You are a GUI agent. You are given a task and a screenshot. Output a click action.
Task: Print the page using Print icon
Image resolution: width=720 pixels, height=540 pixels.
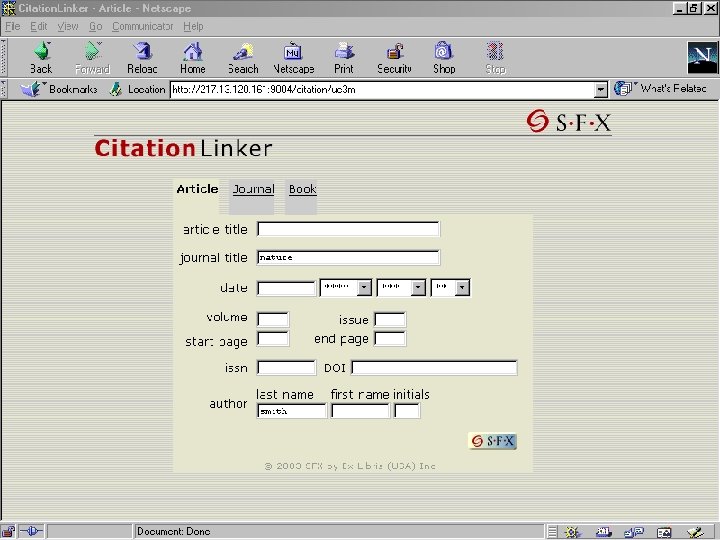(x=344, y=58)
